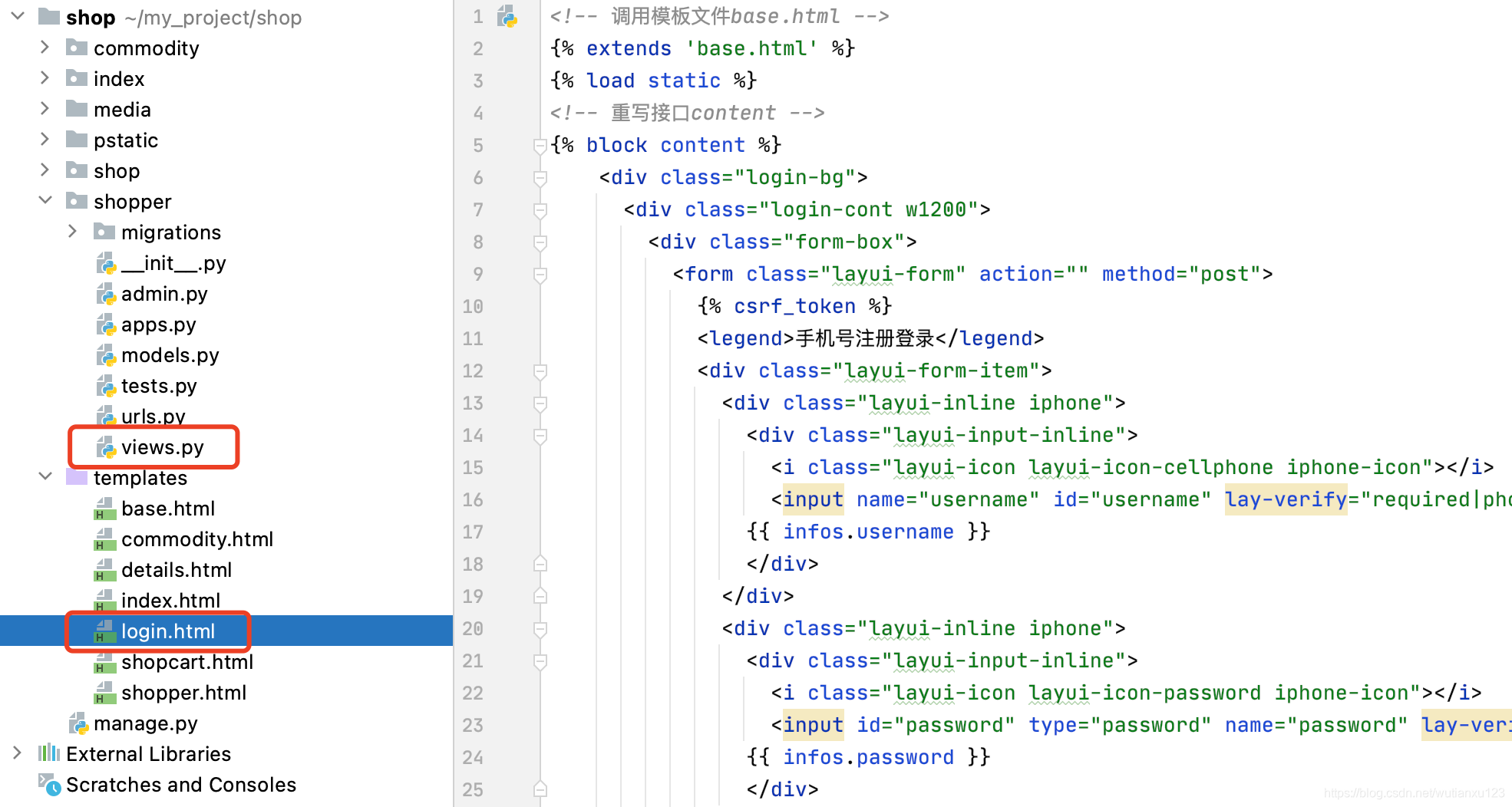Screen dimensions: 1512x807
Task: Click the media folder icon
Action: [x=77, y=109]
